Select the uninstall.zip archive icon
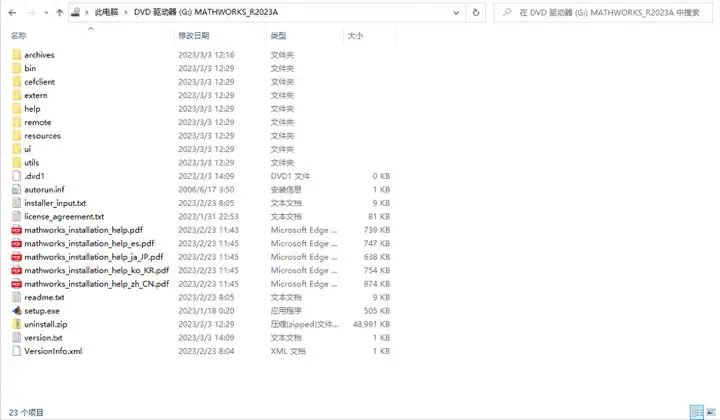 pyautogui.click(x=17, y=324)
